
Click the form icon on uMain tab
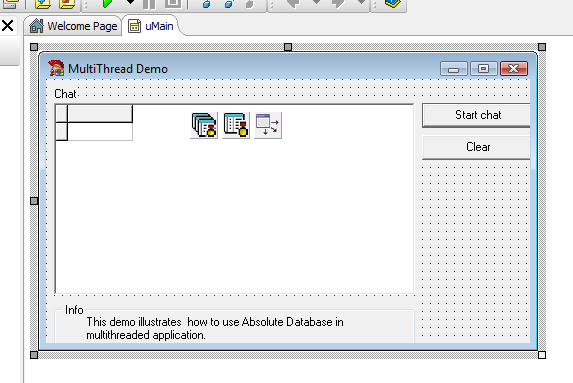coord(134,26)
